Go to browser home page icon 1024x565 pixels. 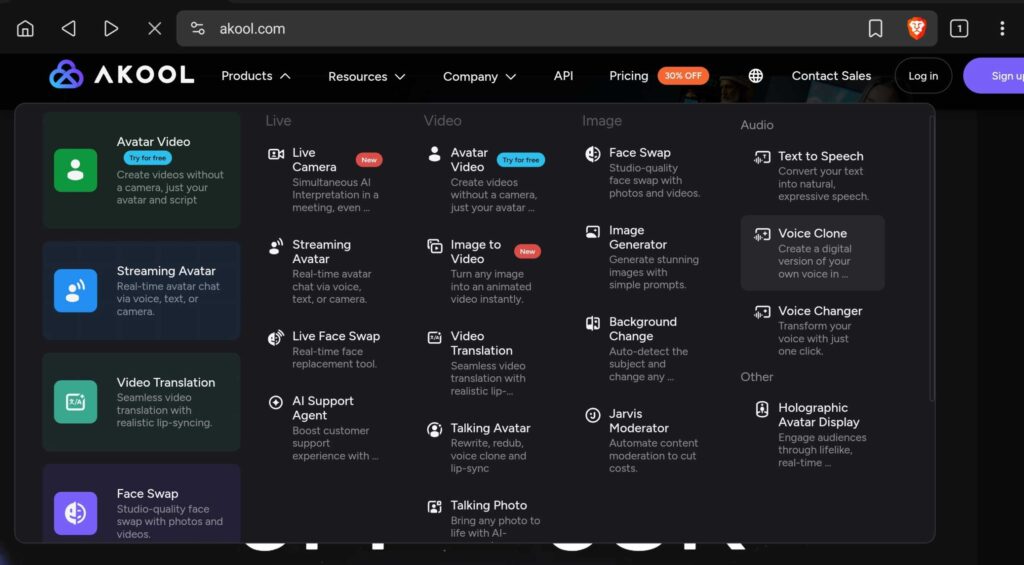25,29
